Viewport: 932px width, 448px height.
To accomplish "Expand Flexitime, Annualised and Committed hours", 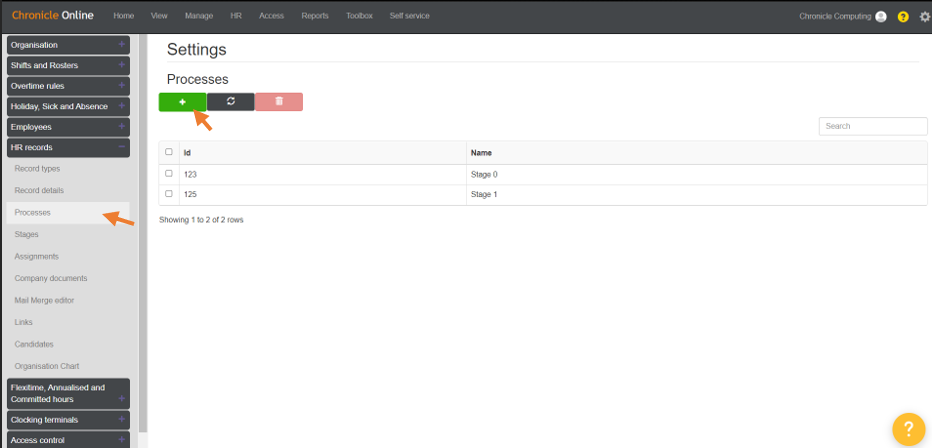I will (x=68, y=393).
